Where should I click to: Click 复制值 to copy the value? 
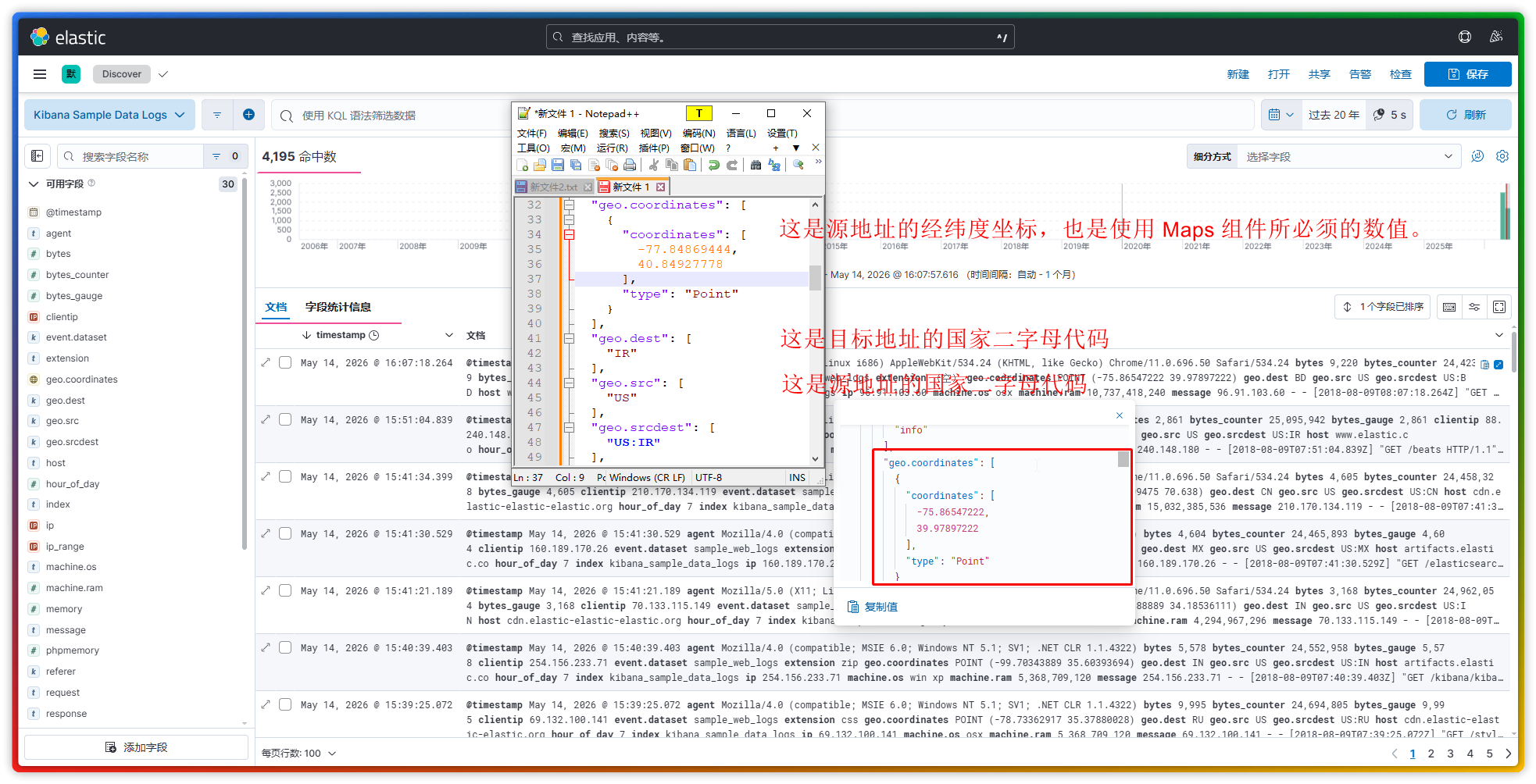873,607
